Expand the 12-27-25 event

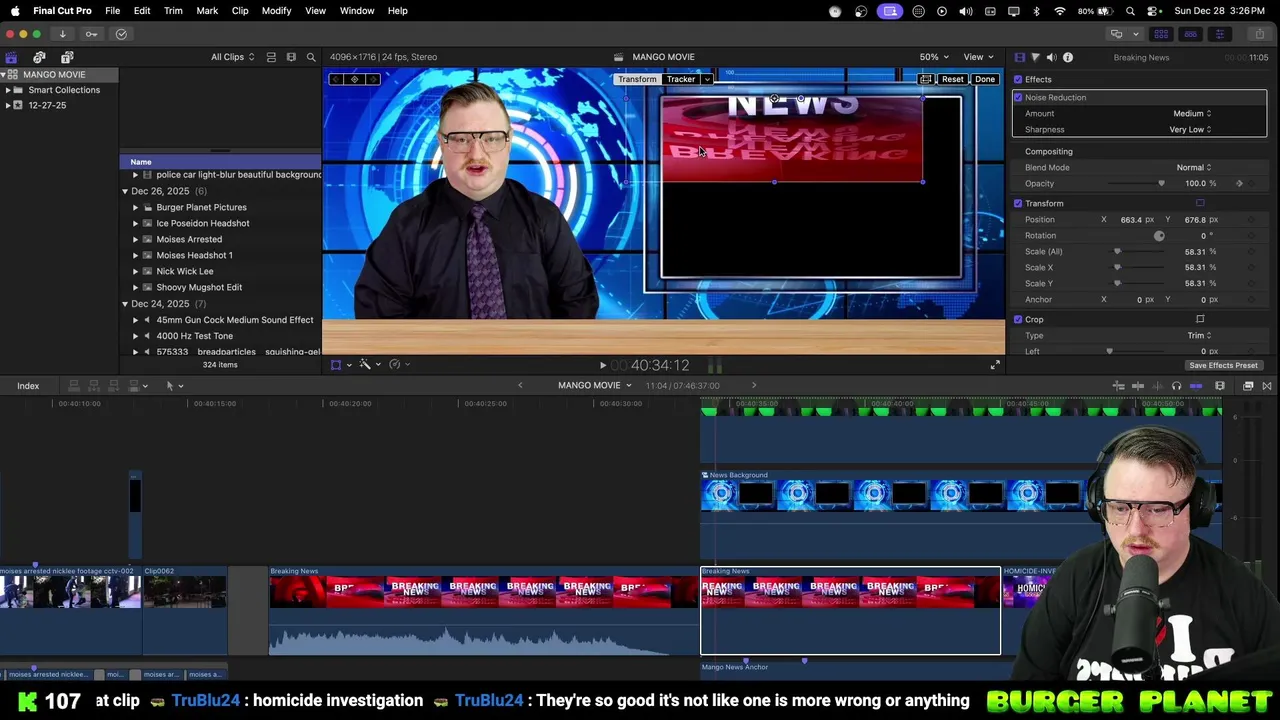[x=8, y=105]
